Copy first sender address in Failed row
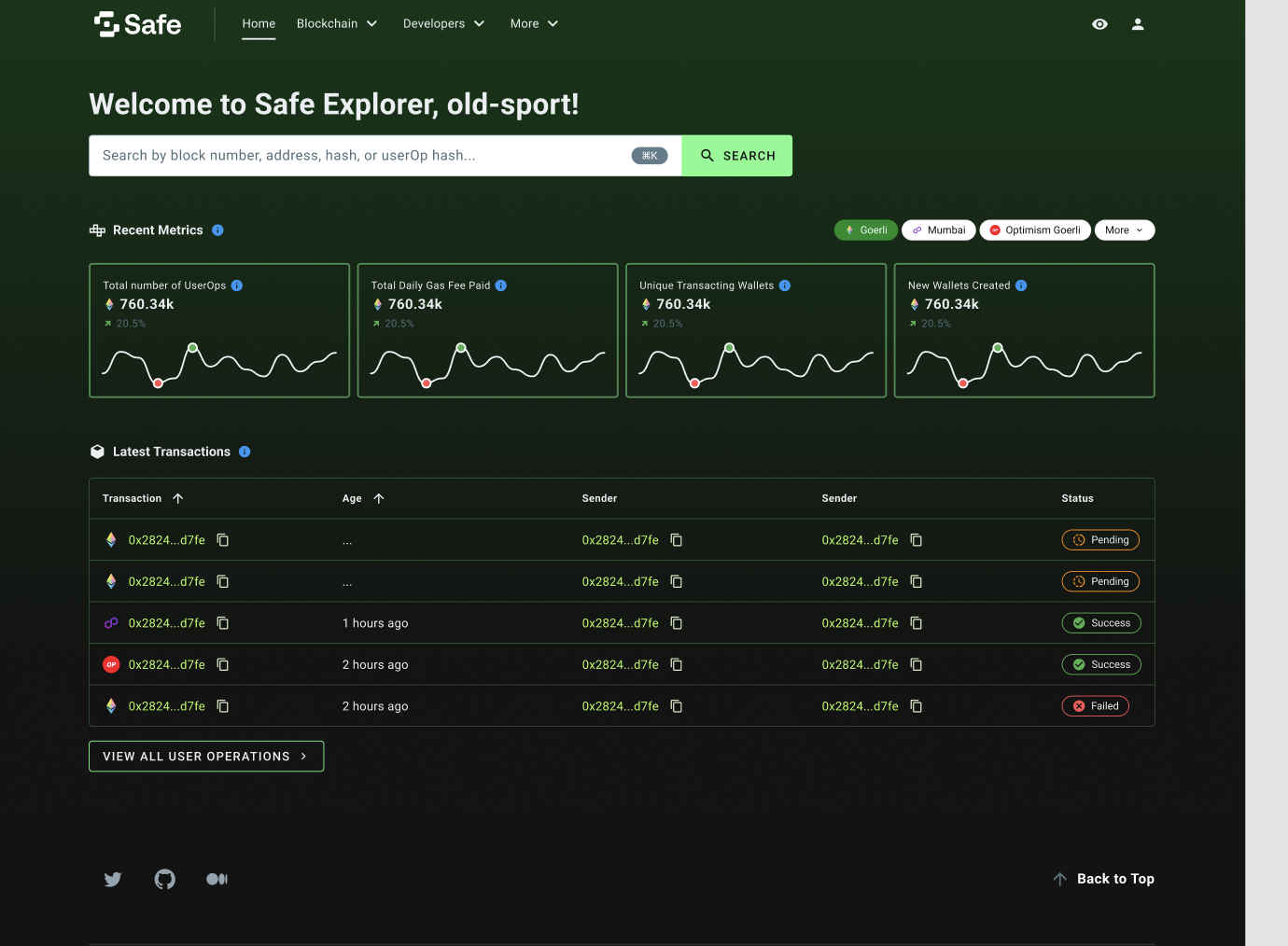The image size is (1288, 946). pos(677,706)
